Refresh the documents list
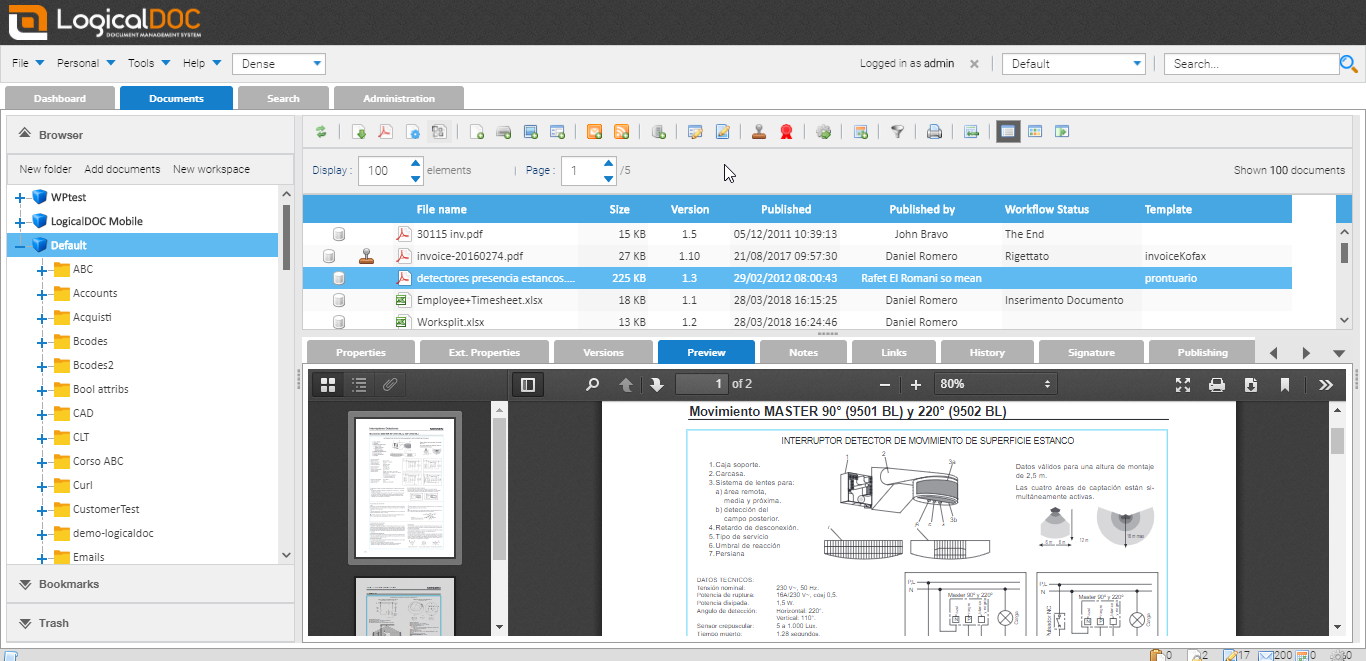The width and height of the screenshot is (1366, 661). coord(320,131)
